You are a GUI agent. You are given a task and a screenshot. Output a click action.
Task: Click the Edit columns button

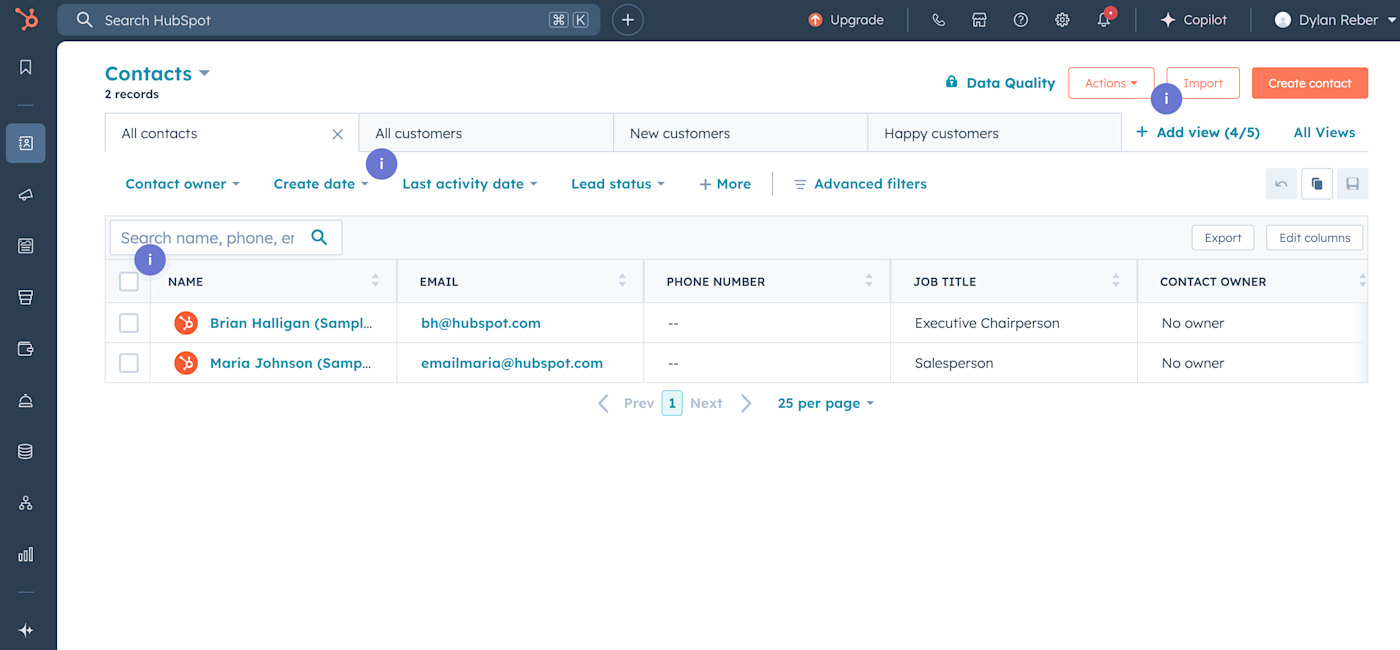[1315, 237]
